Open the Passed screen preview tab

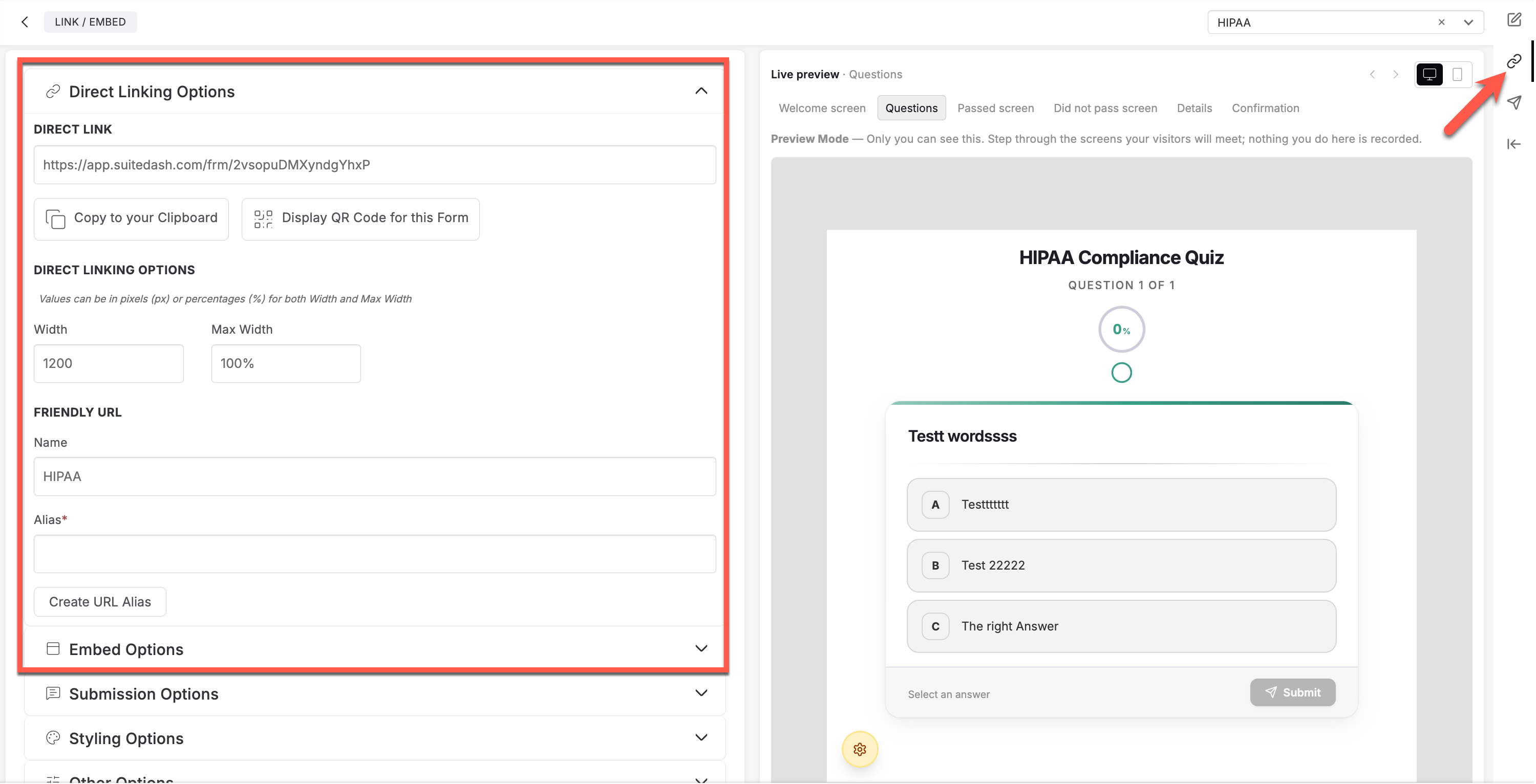point(995,108)
